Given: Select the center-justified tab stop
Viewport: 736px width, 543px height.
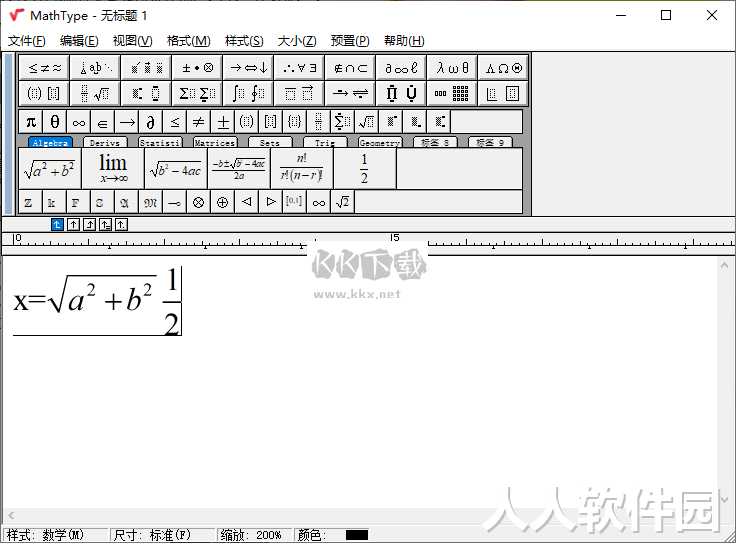Looking at the screenshot, I should [73, 225].
